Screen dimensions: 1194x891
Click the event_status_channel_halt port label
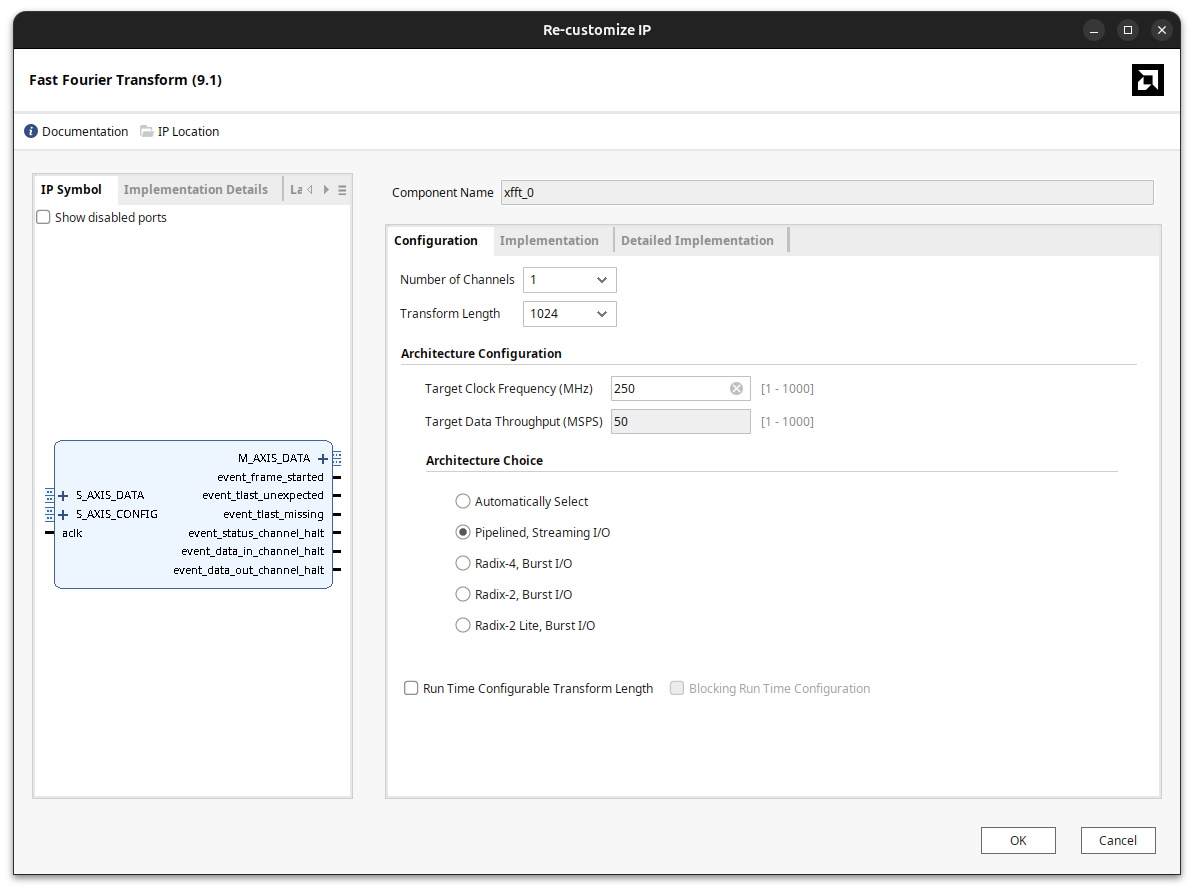[256, 533]
